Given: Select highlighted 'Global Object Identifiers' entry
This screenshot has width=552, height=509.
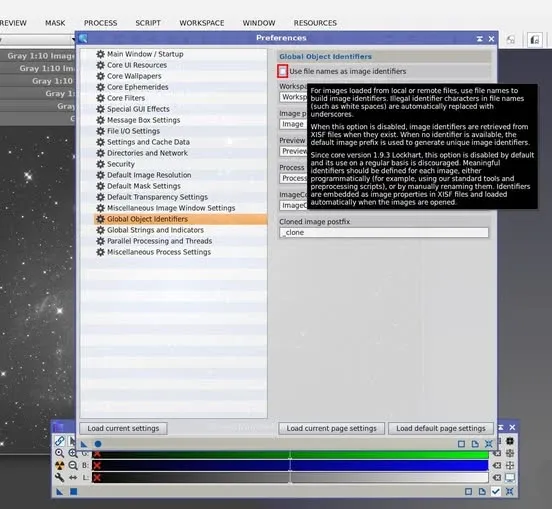Looking at the screenshot, I should click(180, 219).
